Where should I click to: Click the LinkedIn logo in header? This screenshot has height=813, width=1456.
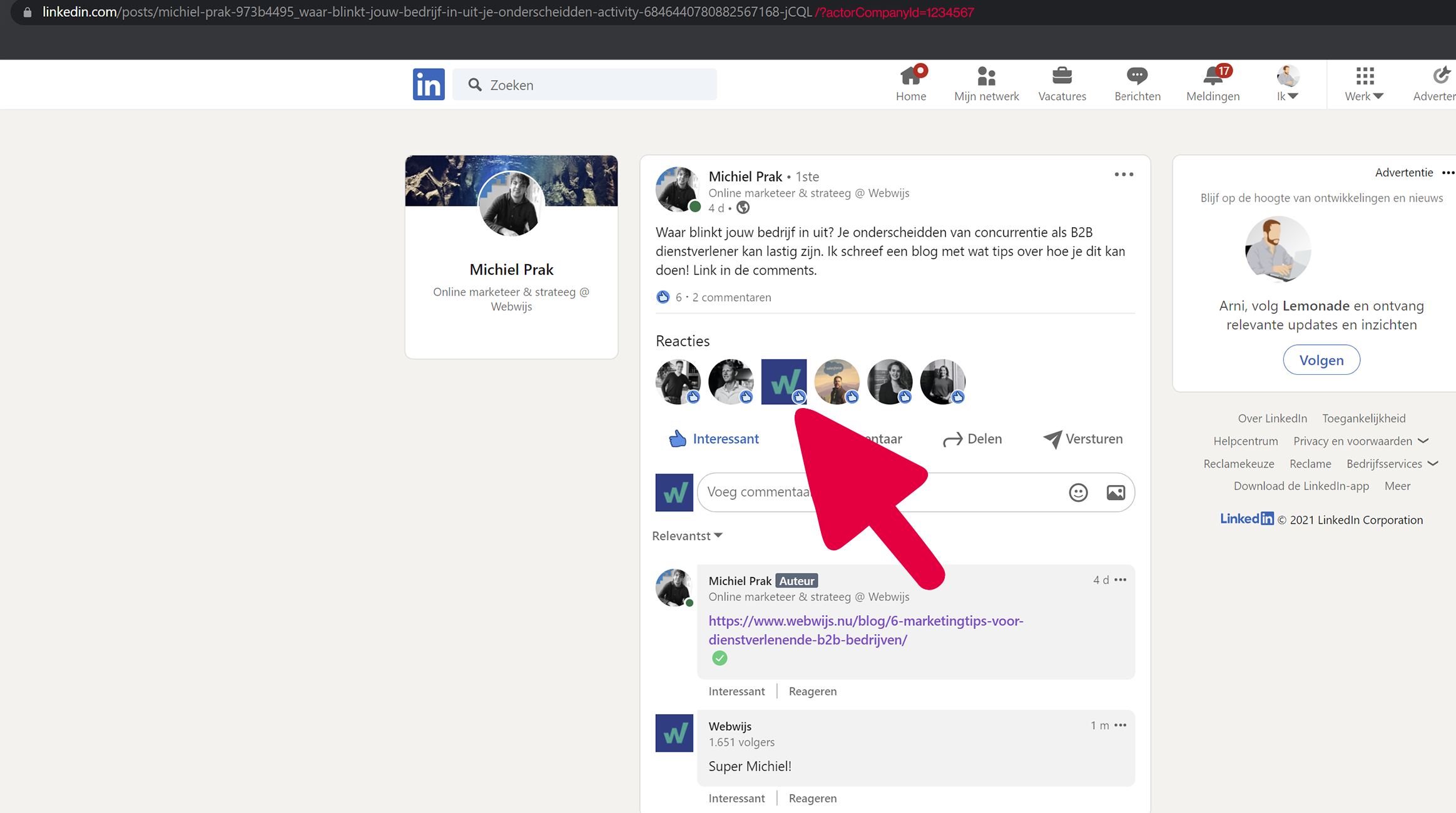coord(429,84)
